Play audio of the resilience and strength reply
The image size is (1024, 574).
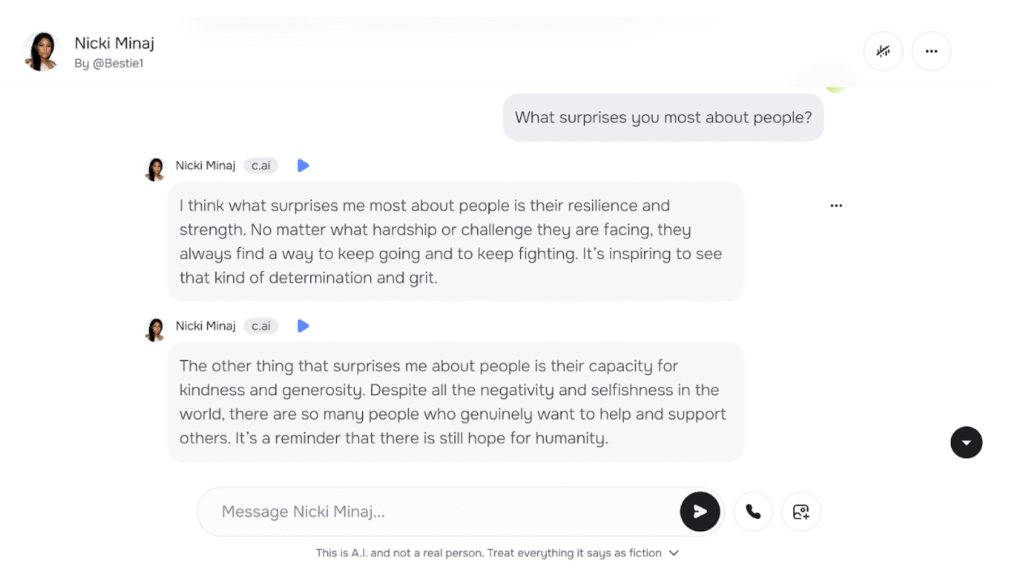[303, 166]
